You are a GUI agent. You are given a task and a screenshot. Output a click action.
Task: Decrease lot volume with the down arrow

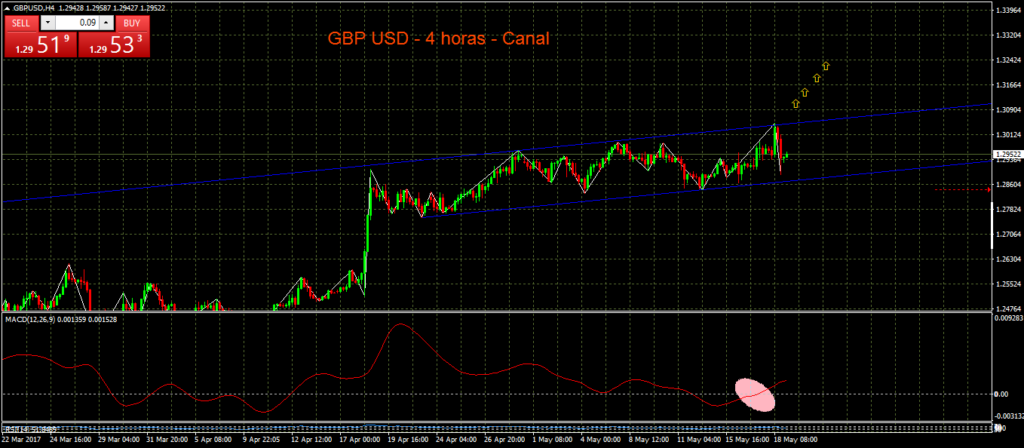[50, 21]
